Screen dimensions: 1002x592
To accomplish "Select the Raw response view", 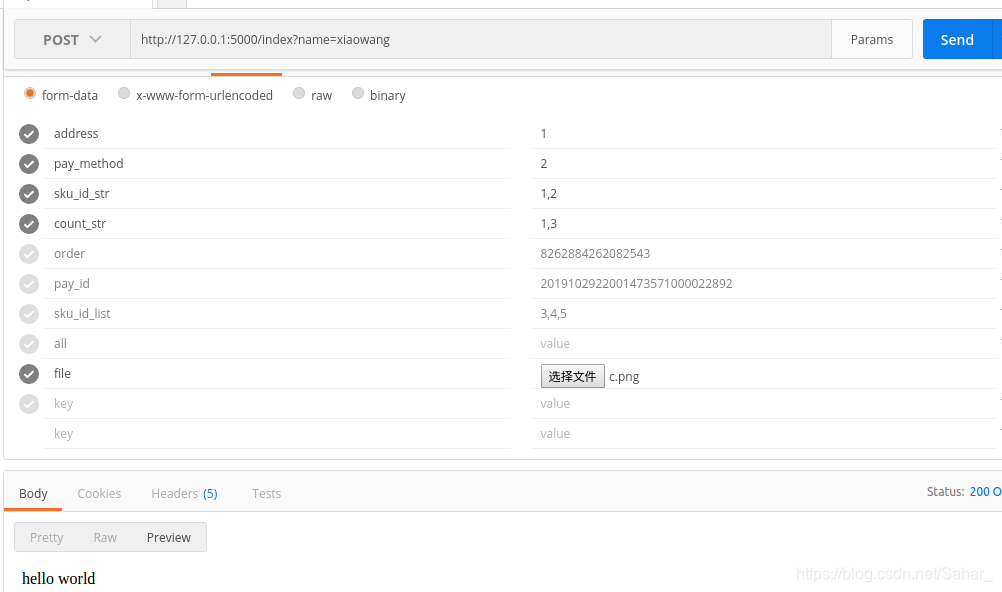I will [x=105, y=538].
